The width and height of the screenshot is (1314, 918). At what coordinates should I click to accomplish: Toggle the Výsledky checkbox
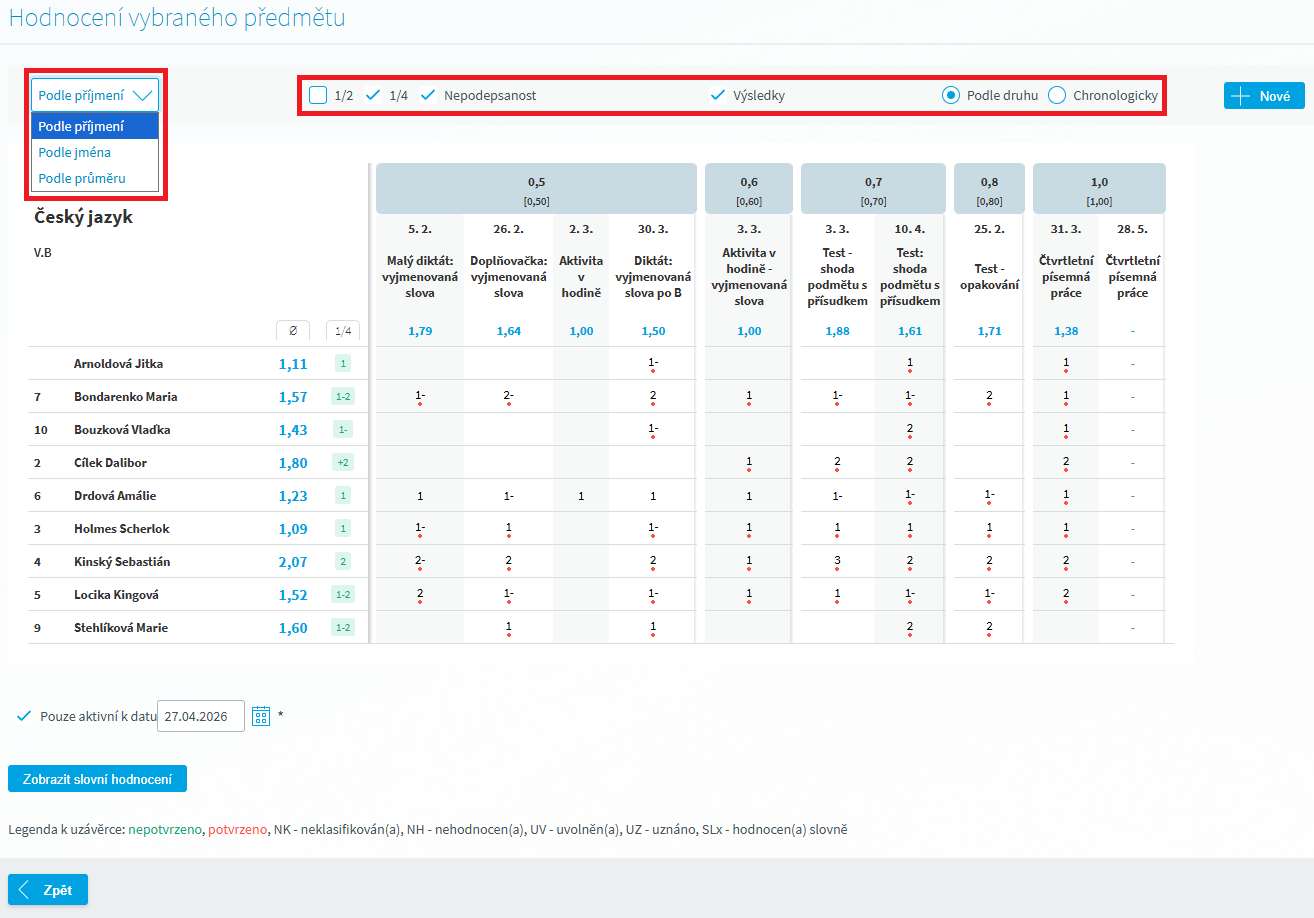coord(717,96)
